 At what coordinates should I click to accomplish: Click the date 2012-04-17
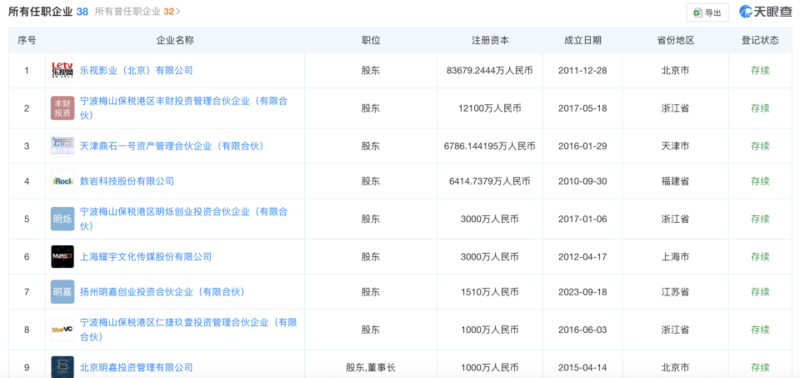583,257
